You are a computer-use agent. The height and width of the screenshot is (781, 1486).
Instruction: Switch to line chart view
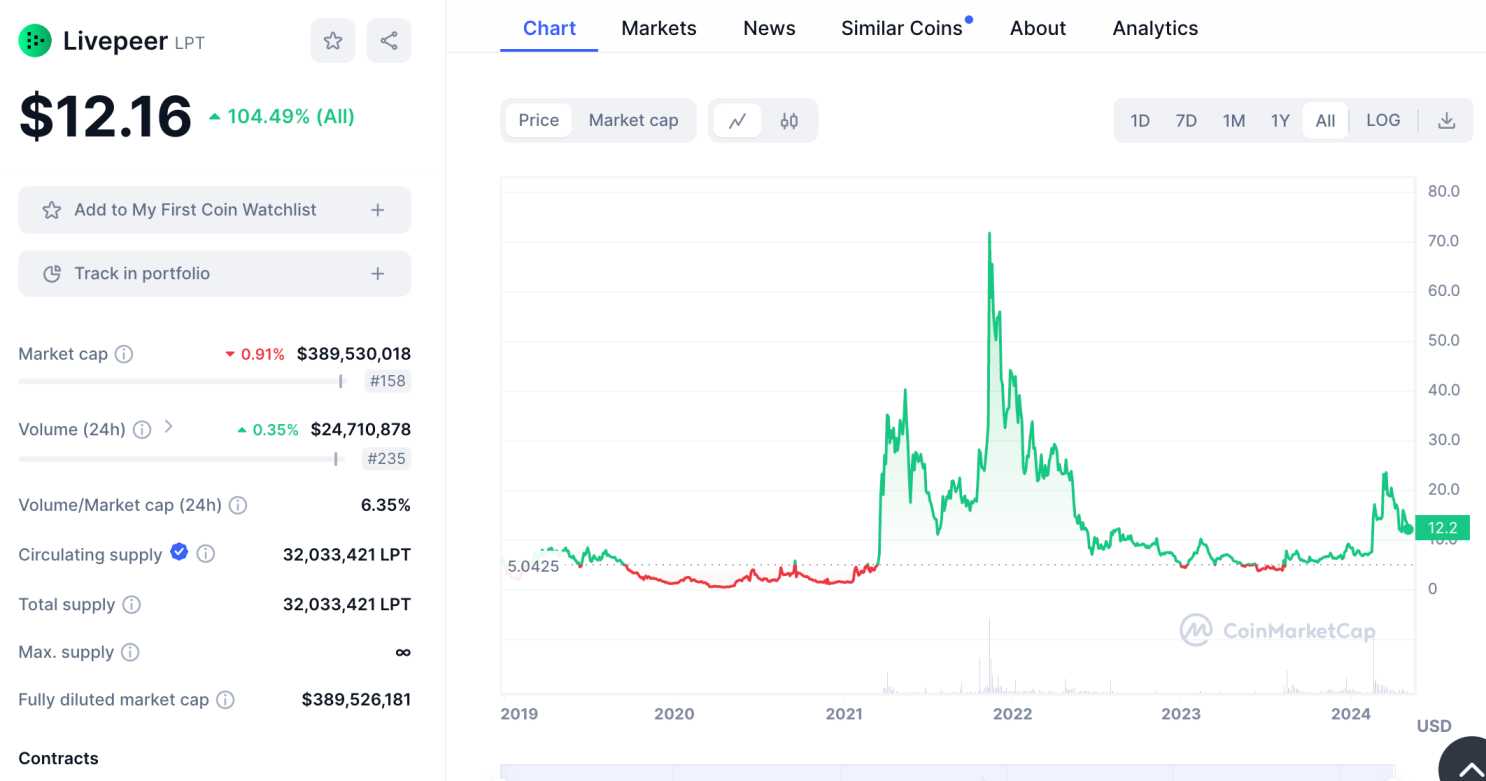click(738, 121)
